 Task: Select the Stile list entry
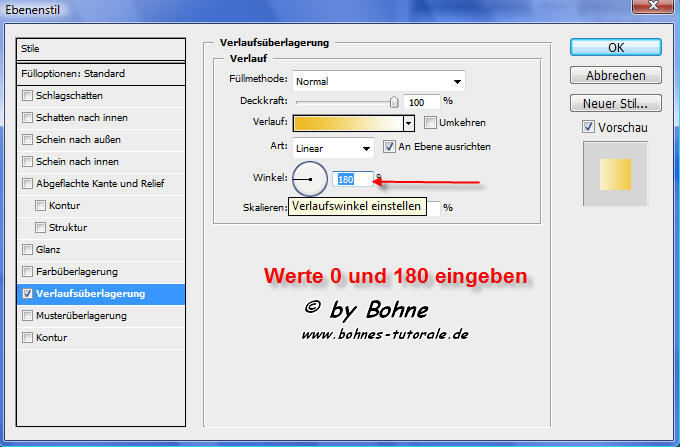pyautogui.click(x=102, y=48)
